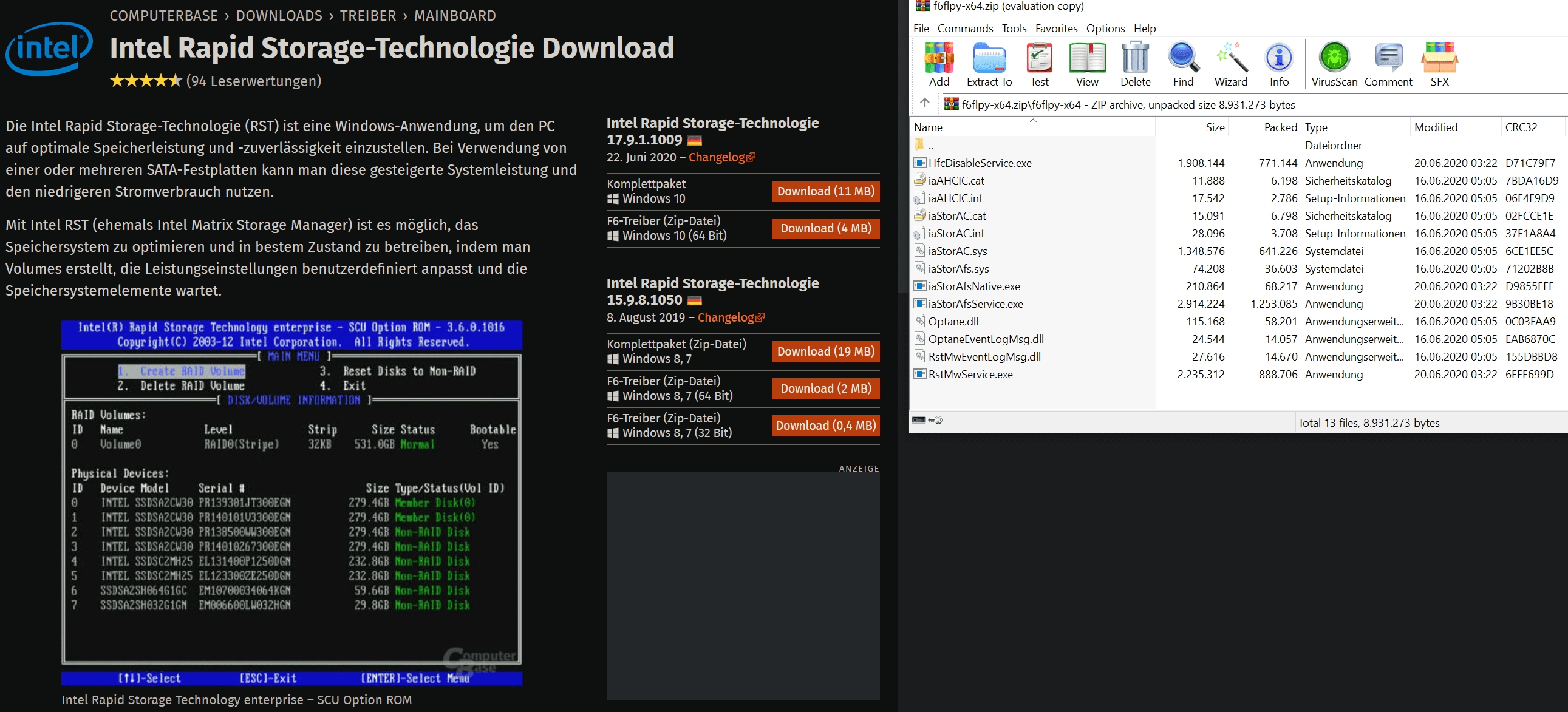The height and width of the screenshot is (712, 1568).
Task: Launch the Wizard wand tool
Action: [x=1231, y=64]
